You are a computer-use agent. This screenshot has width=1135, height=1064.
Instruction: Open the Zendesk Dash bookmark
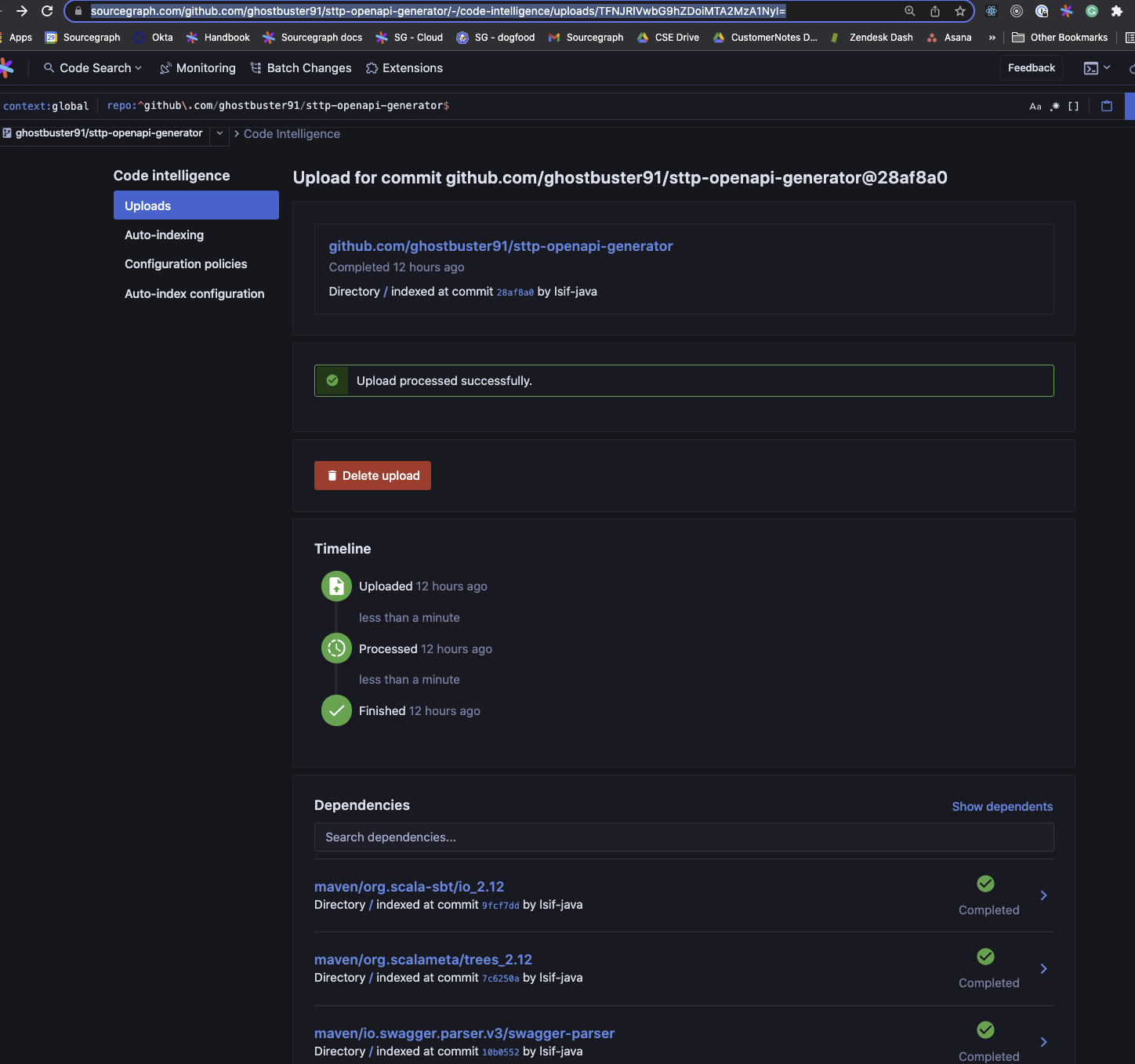coord(872,38)
